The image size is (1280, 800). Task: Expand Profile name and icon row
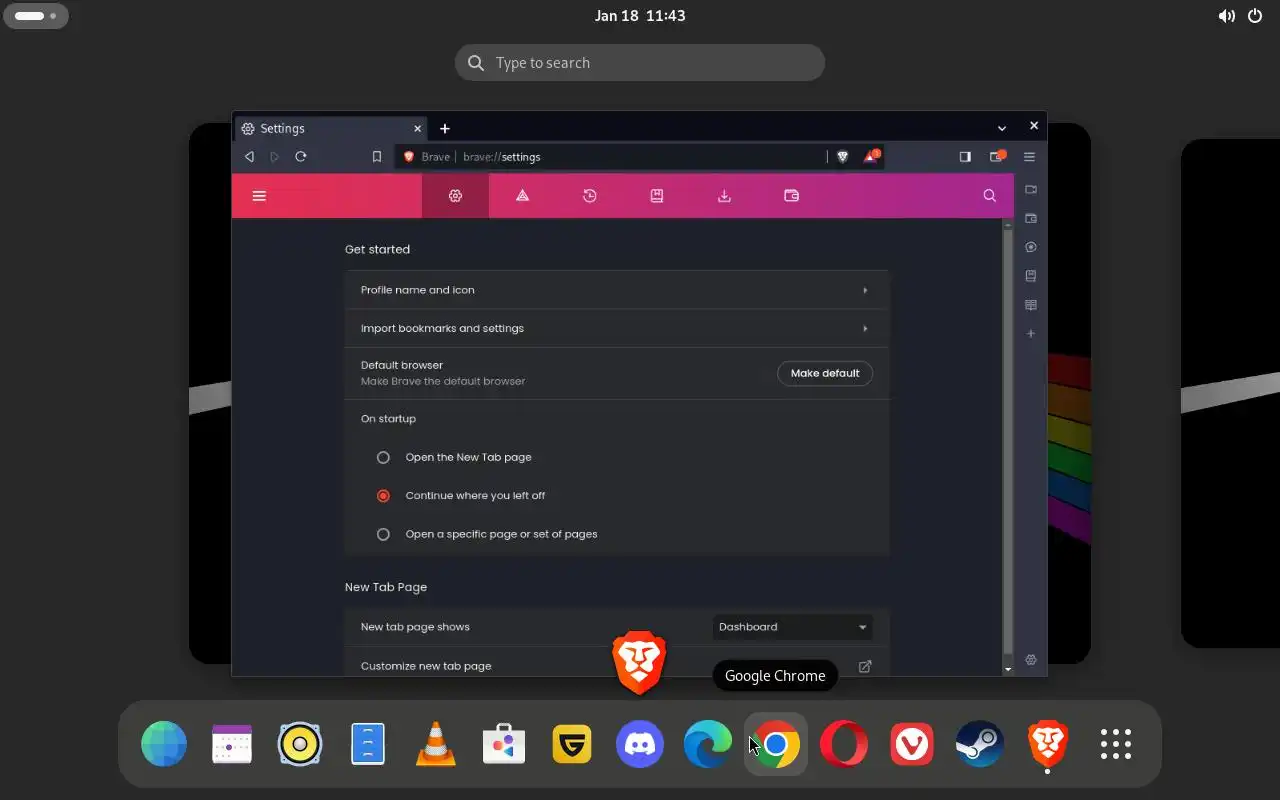617,290
